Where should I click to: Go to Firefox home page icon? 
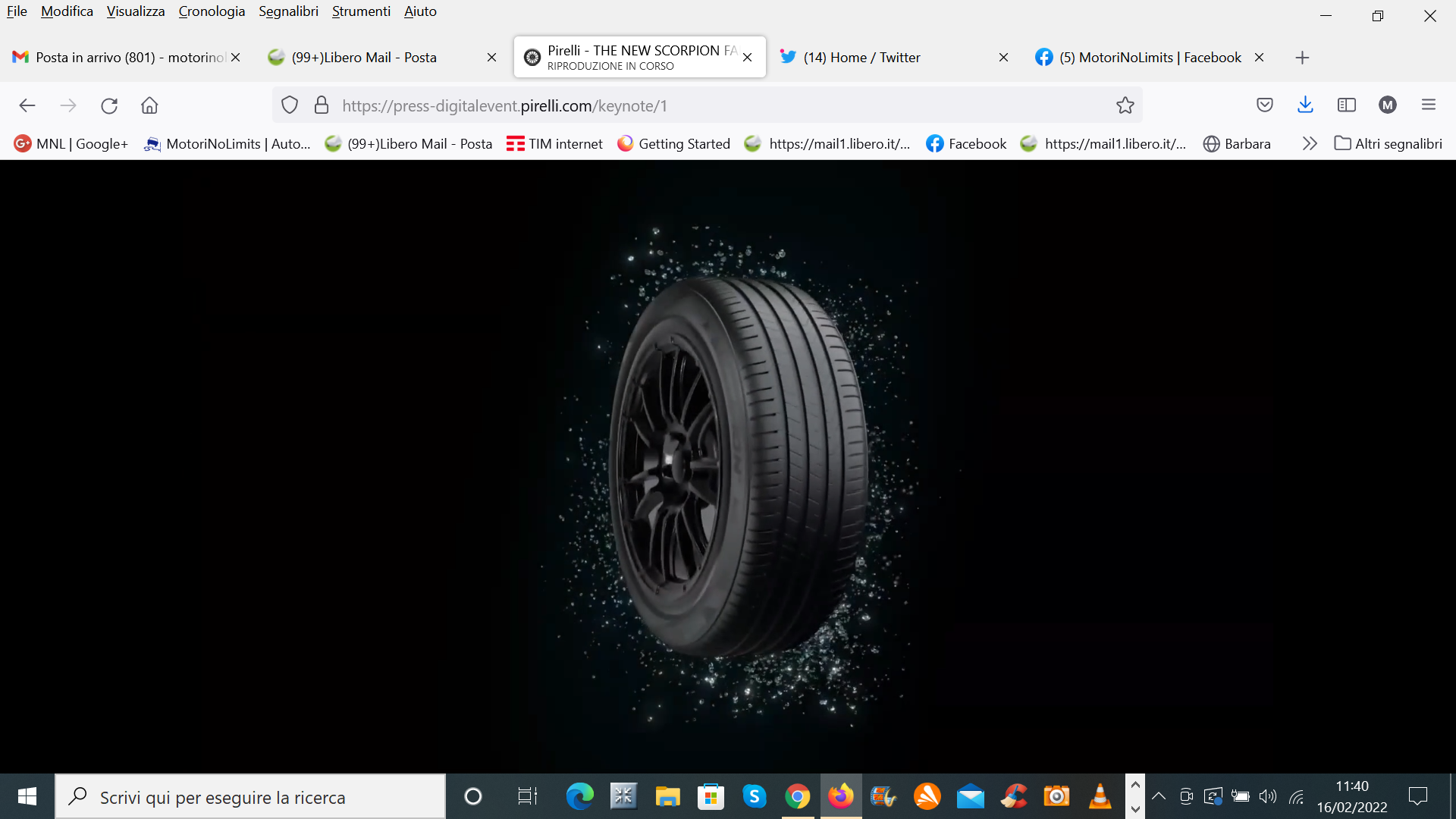pyautogui.click(x=149, y=105)
